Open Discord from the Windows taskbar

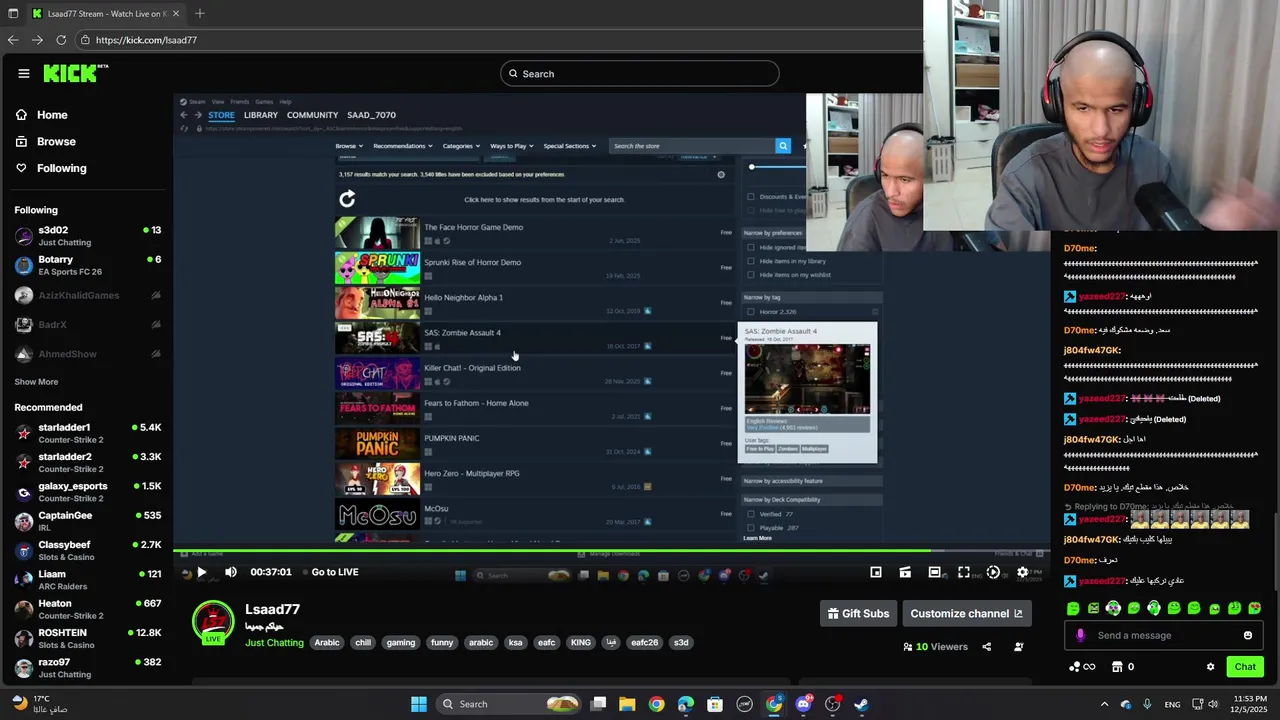pyautogui.click(x=803, y=704)
